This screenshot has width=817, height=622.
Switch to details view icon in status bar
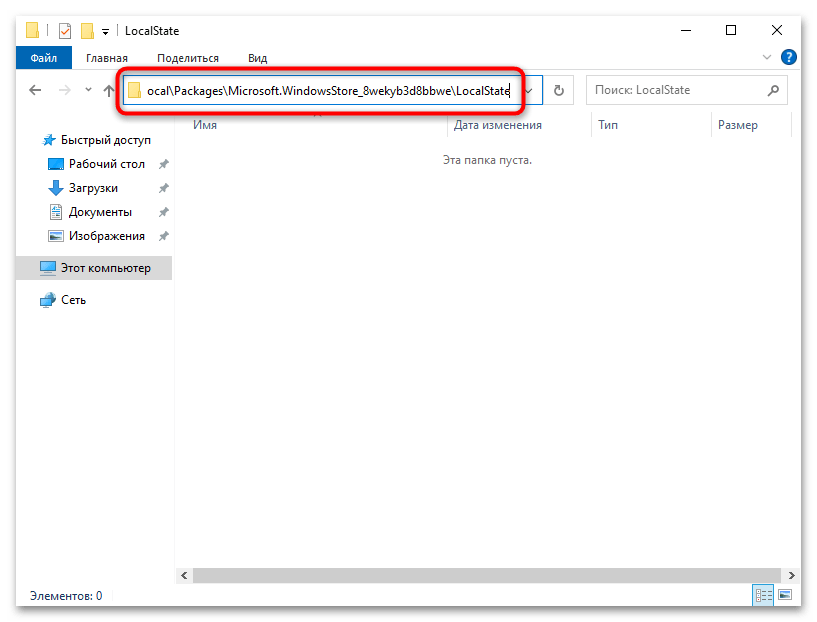tap(763, 594)
